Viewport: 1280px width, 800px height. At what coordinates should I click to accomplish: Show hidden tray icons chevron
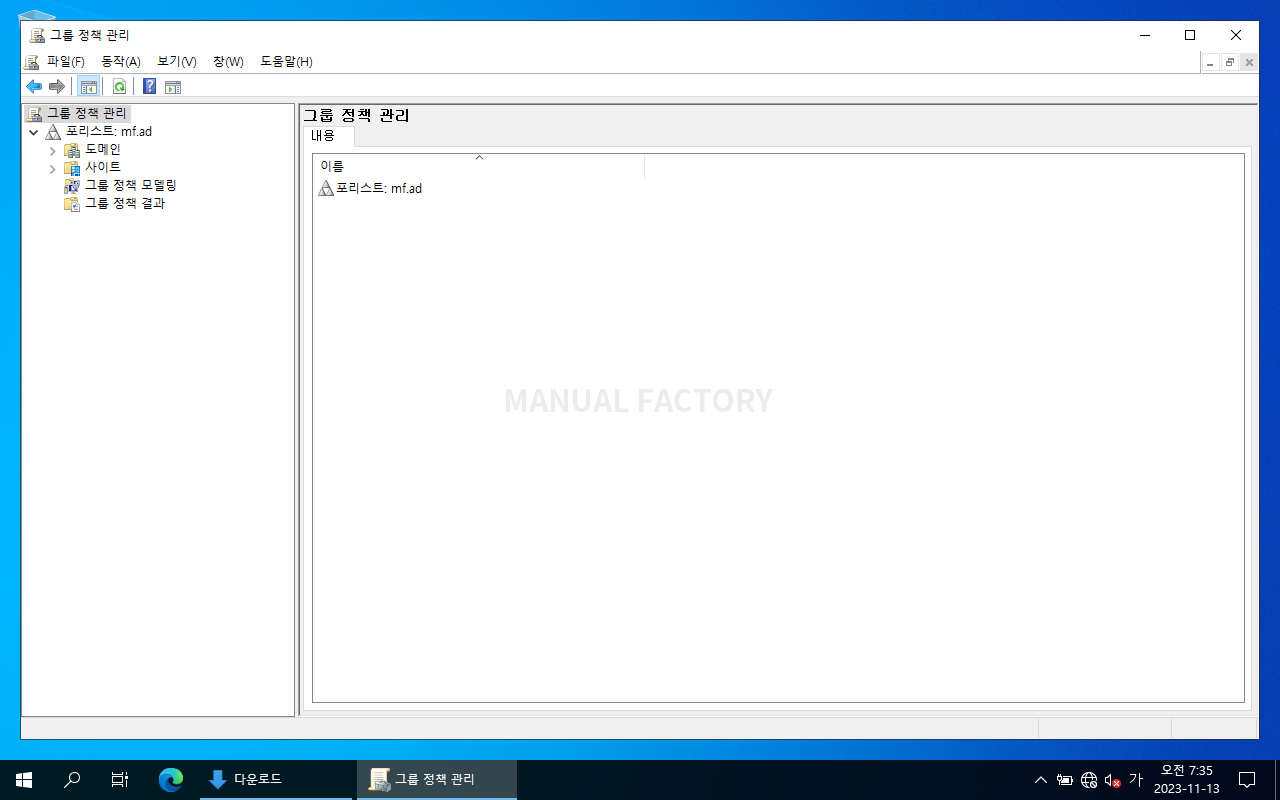click(x=1041, y=780)
